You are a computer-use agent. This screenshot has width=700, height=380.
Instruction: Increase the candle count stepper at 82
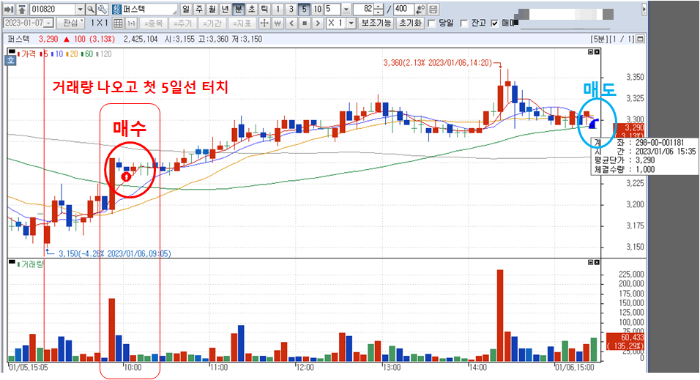379,7
